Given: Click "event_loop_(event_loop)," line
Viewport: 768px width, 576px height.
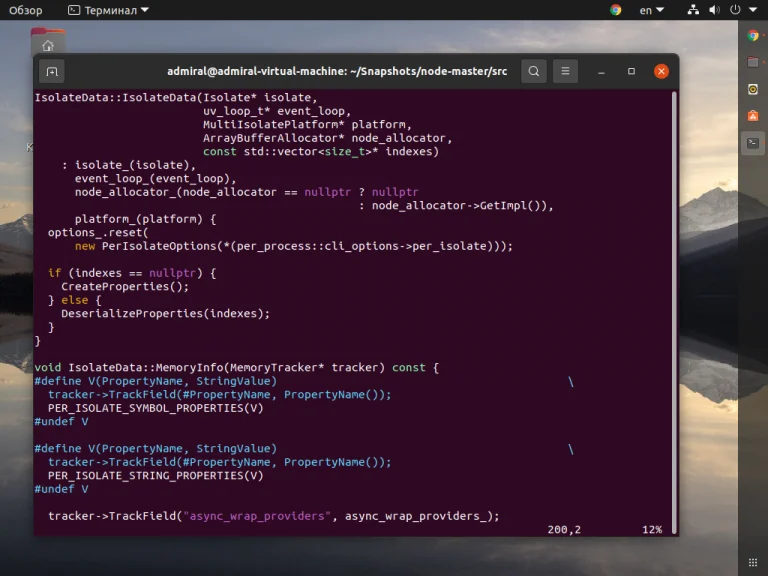Looking at the screenshot, I should pos(156,179).
